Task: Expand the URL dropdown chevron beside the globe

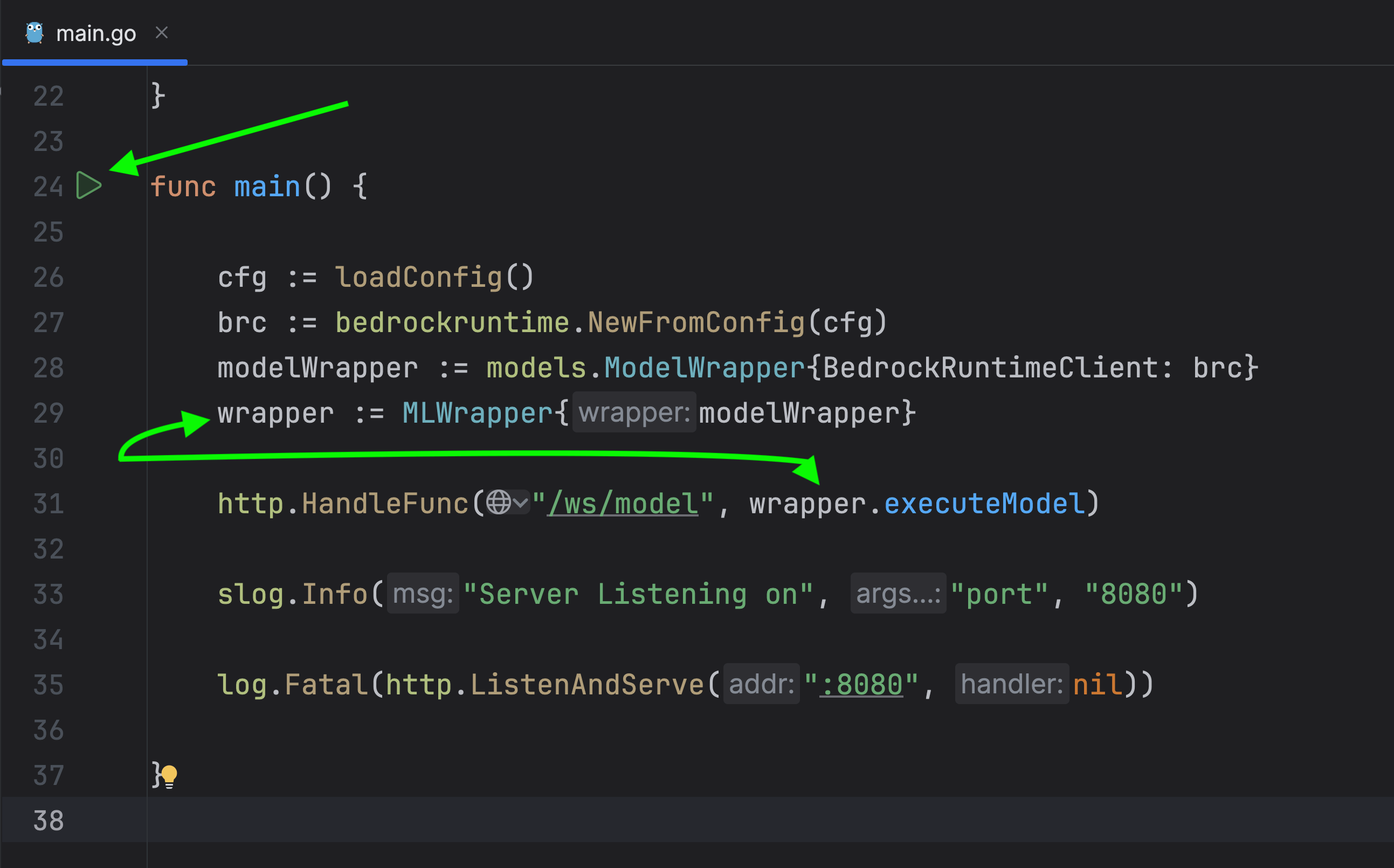Action: point(521,504)
